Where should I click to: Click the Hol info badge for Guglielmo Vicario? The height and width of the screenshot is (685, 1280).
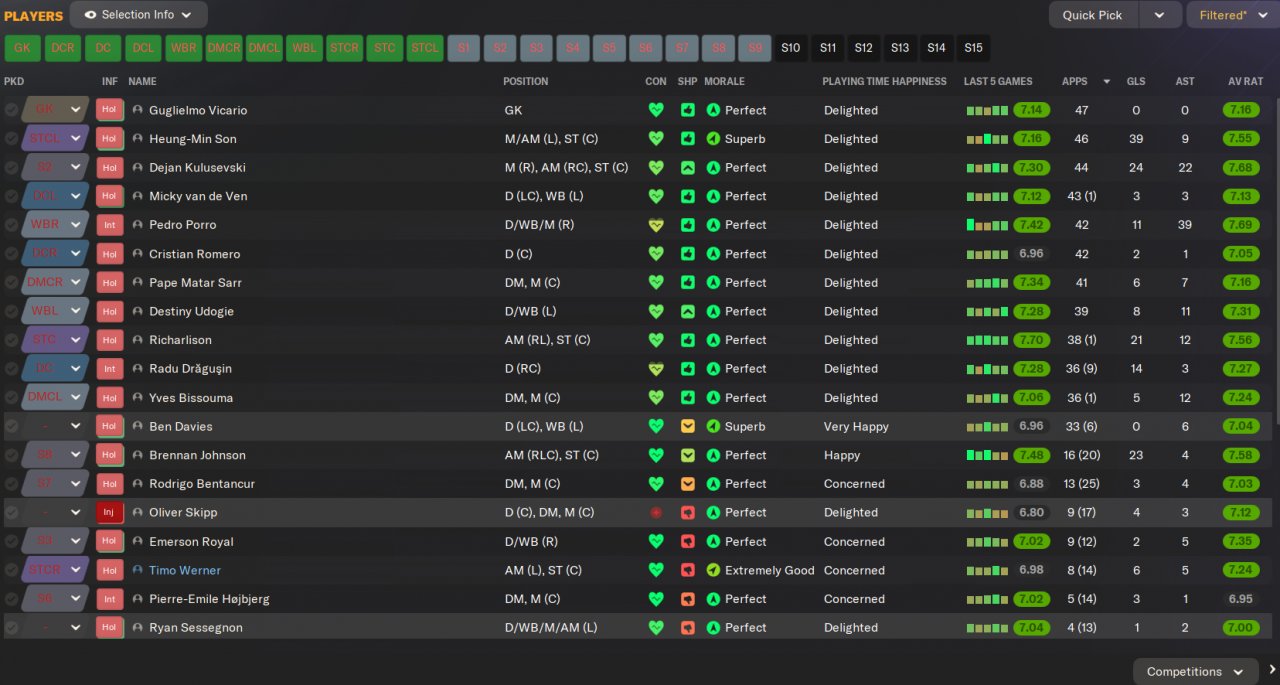tap(109, 110)
